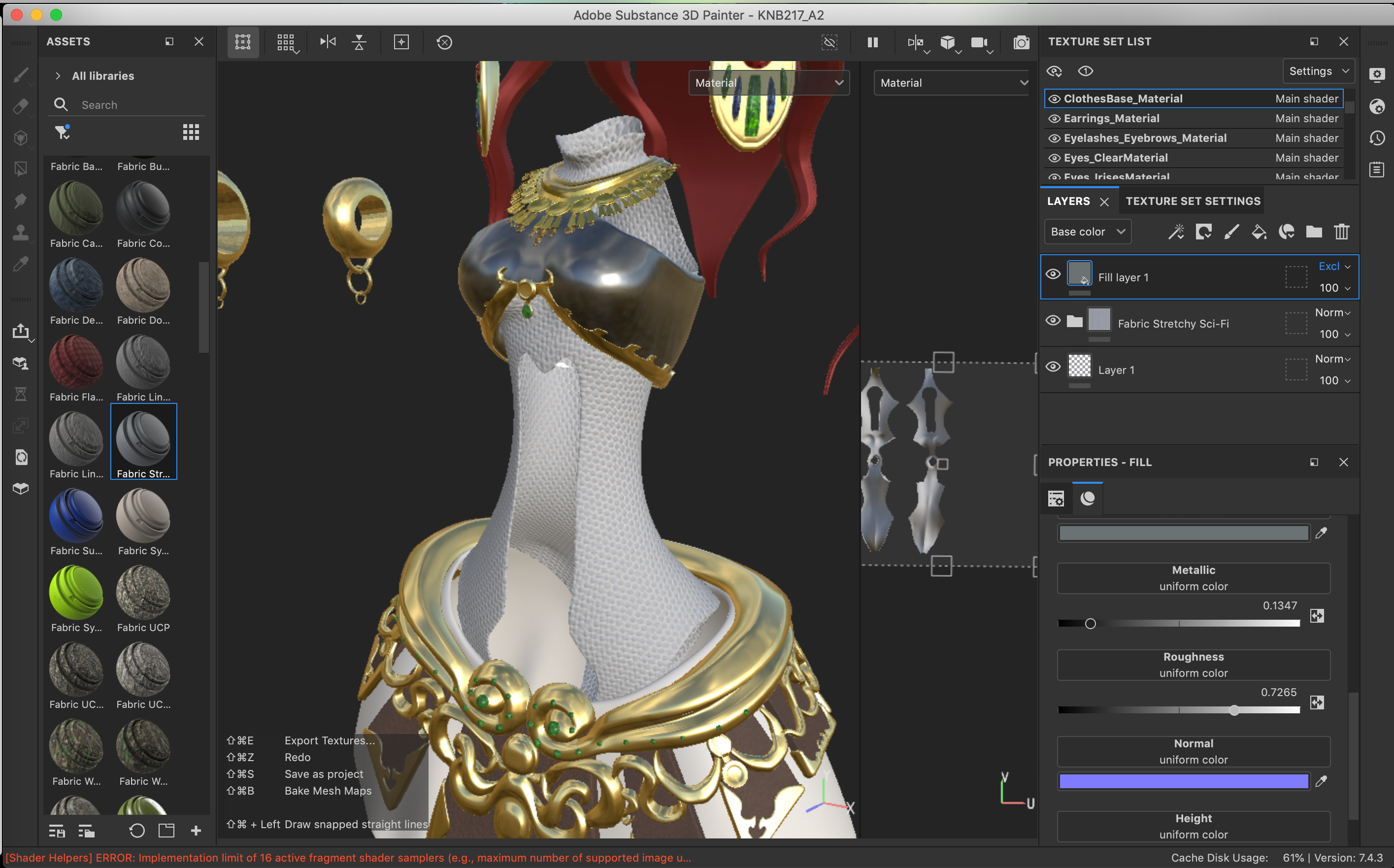Click the Roughness uniform color button

click(x=1193, y=665)
